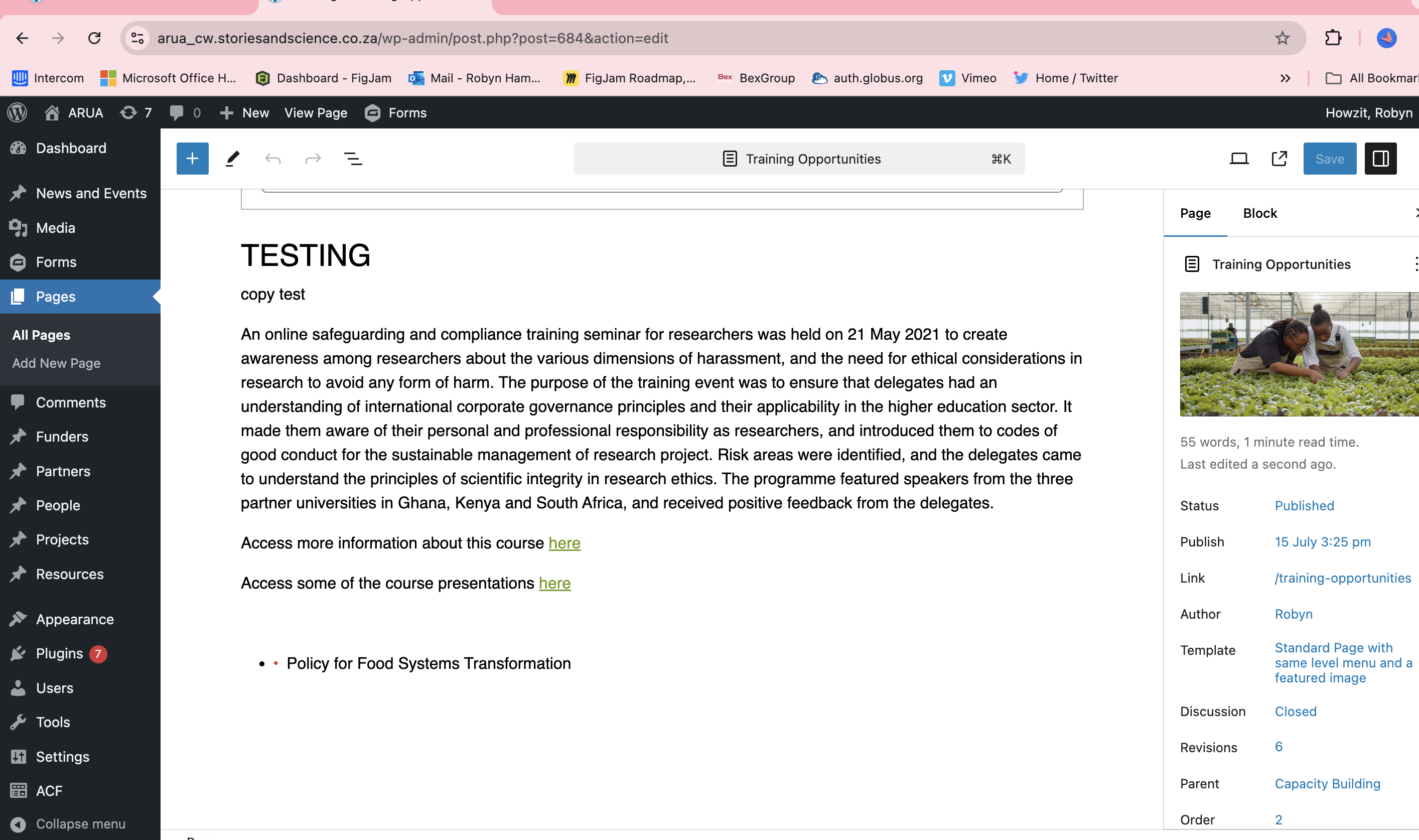Select the pencil Tools icon
This screenshot has width=1419, height=840.
233,159
